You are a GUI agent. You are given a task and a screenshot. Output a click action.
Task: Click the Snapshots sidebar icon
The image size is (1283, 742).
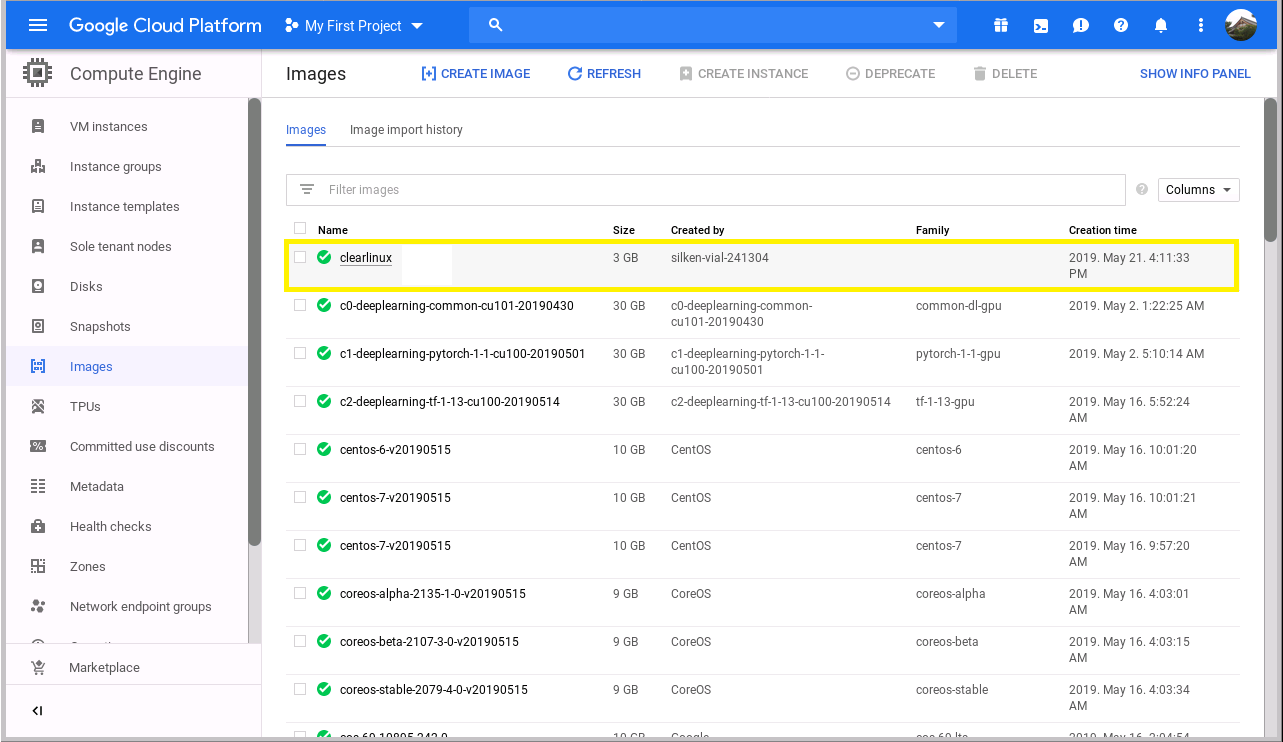[38, 326]
